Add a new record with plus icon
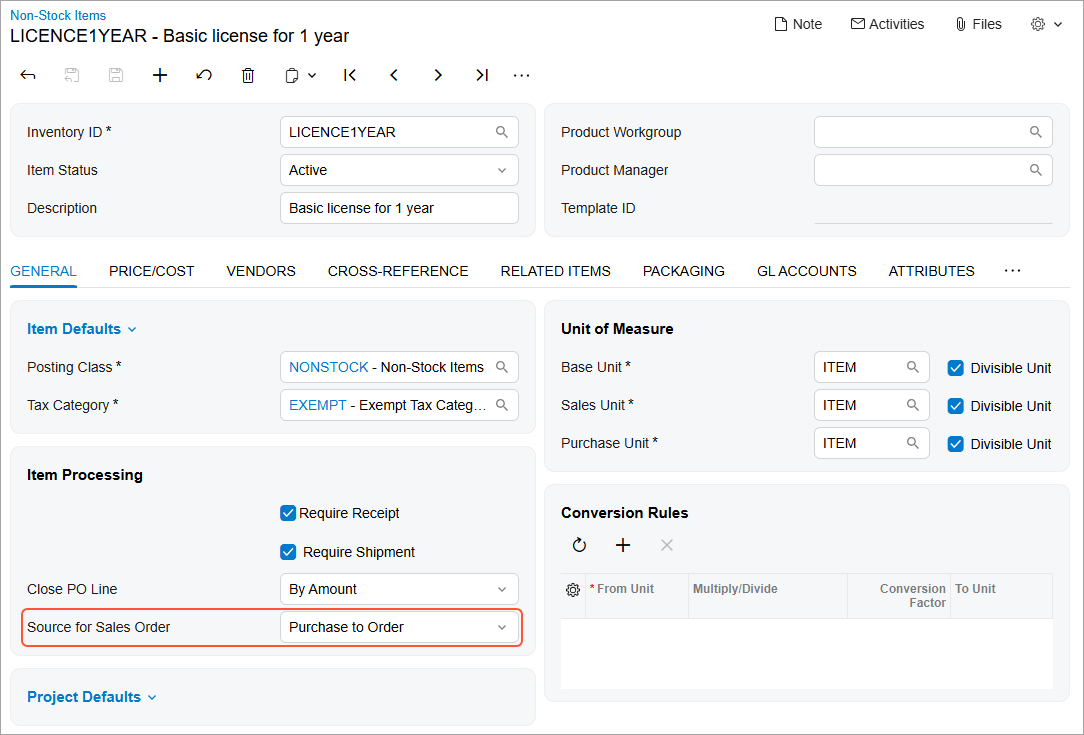The image size is (1084, 735). (x=160, y=75)
